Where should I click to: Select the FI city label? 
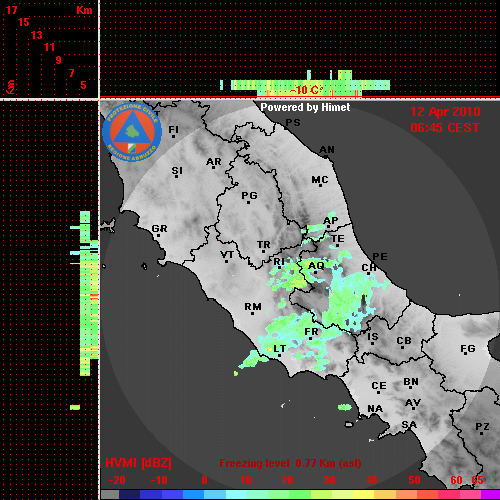tap(174, 129)
